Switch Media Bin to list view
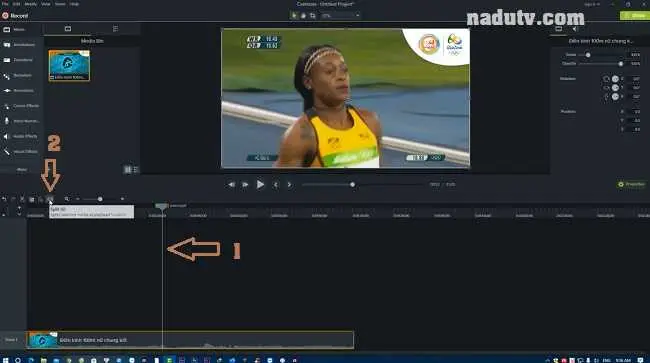 pyautogui.click(x=135, y=169)
